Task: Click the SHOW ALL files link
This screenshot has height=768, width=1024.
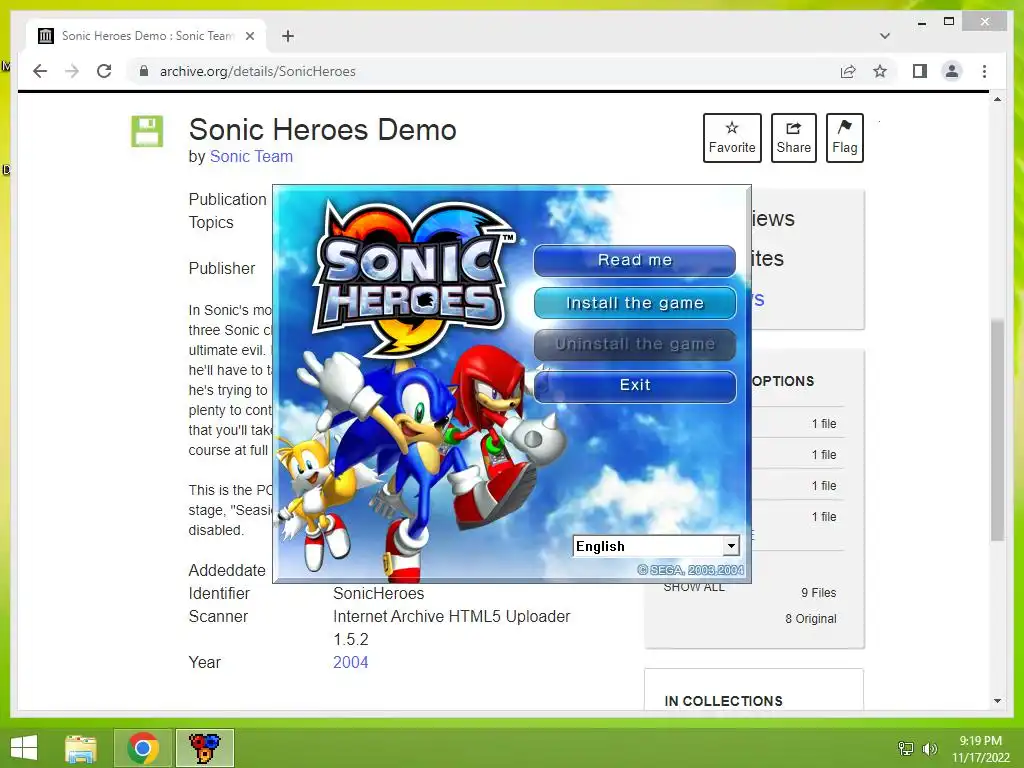Action: 694,587
